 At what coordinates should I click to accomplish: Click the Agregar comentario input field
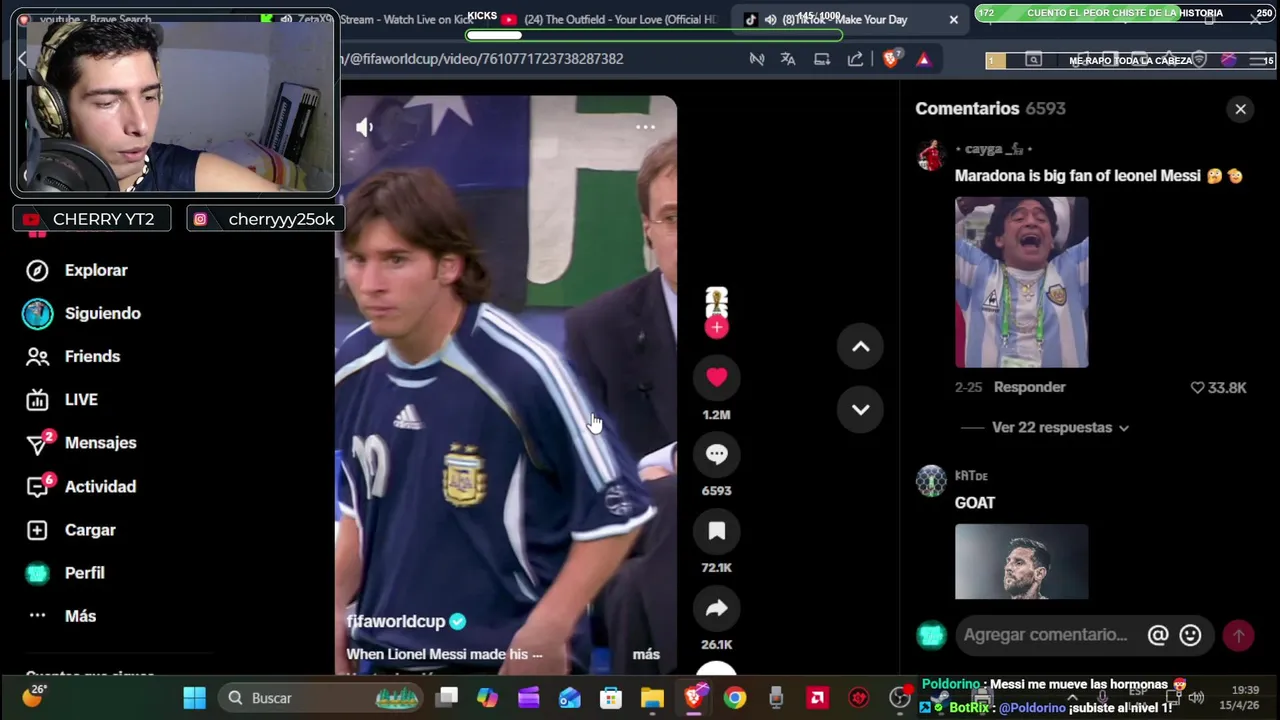1045,635
